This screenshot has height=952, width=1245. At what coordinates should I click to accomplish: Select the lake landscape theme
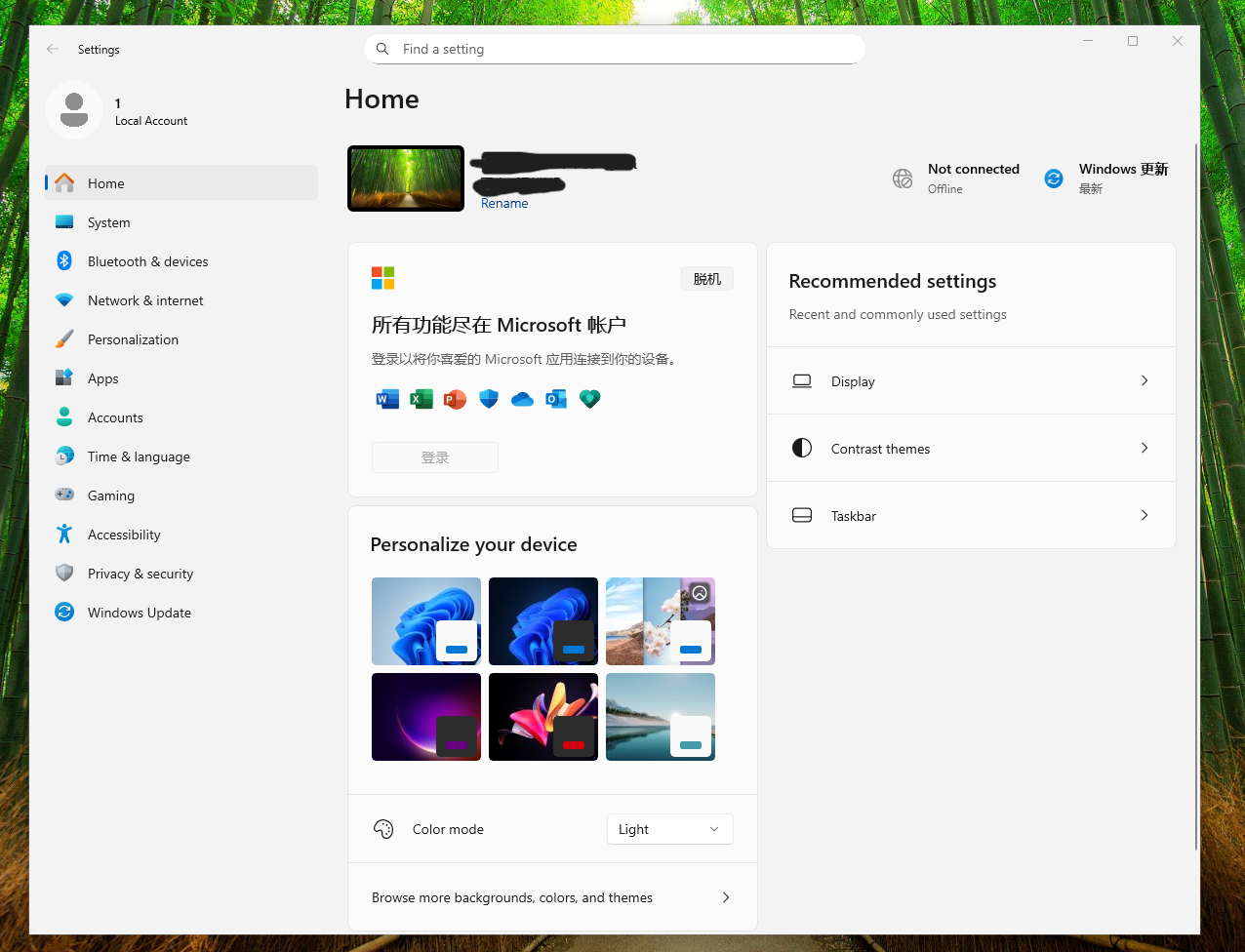[x=661, y=717]
